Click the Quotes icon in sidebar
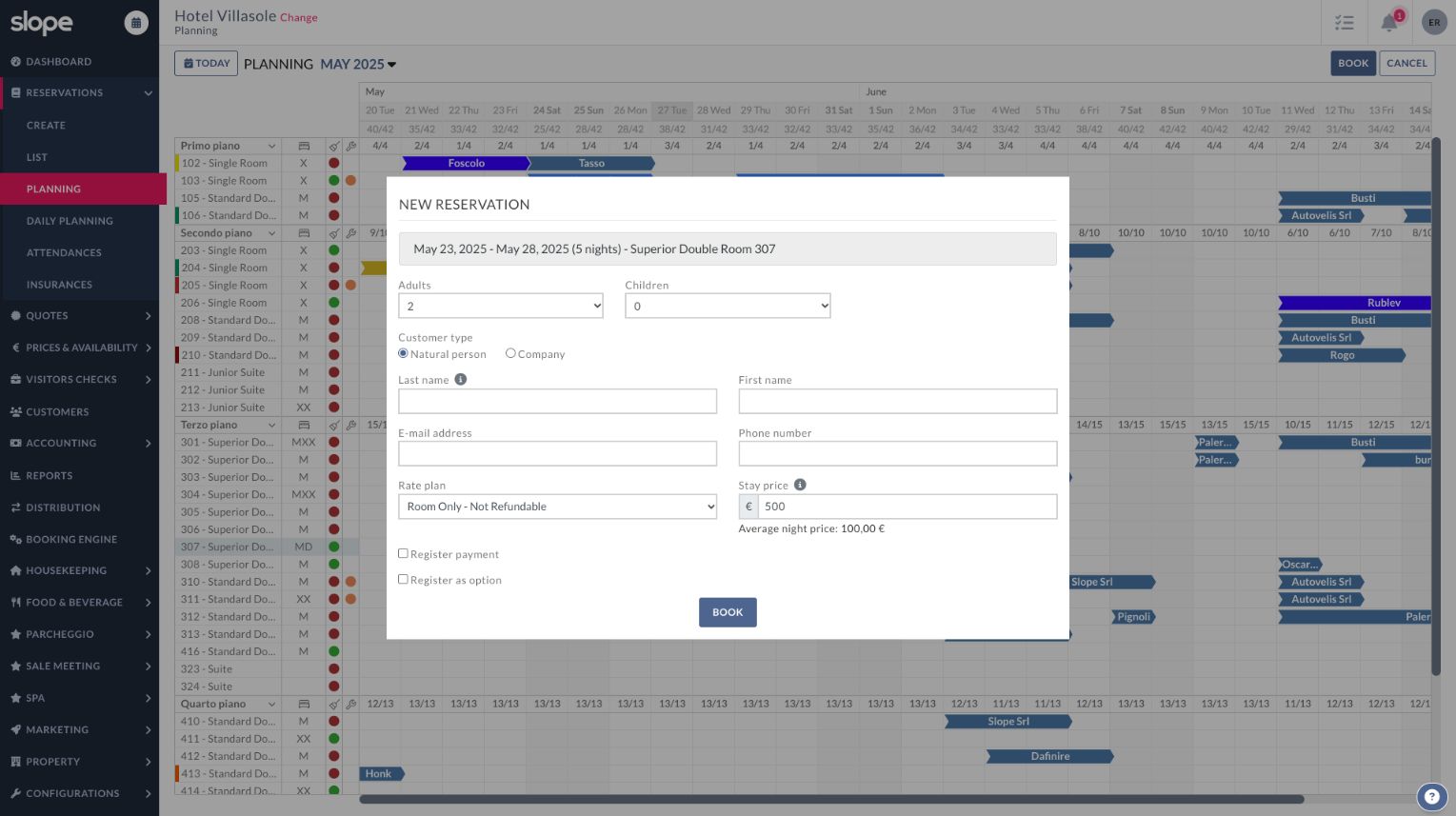 [15, 316]
